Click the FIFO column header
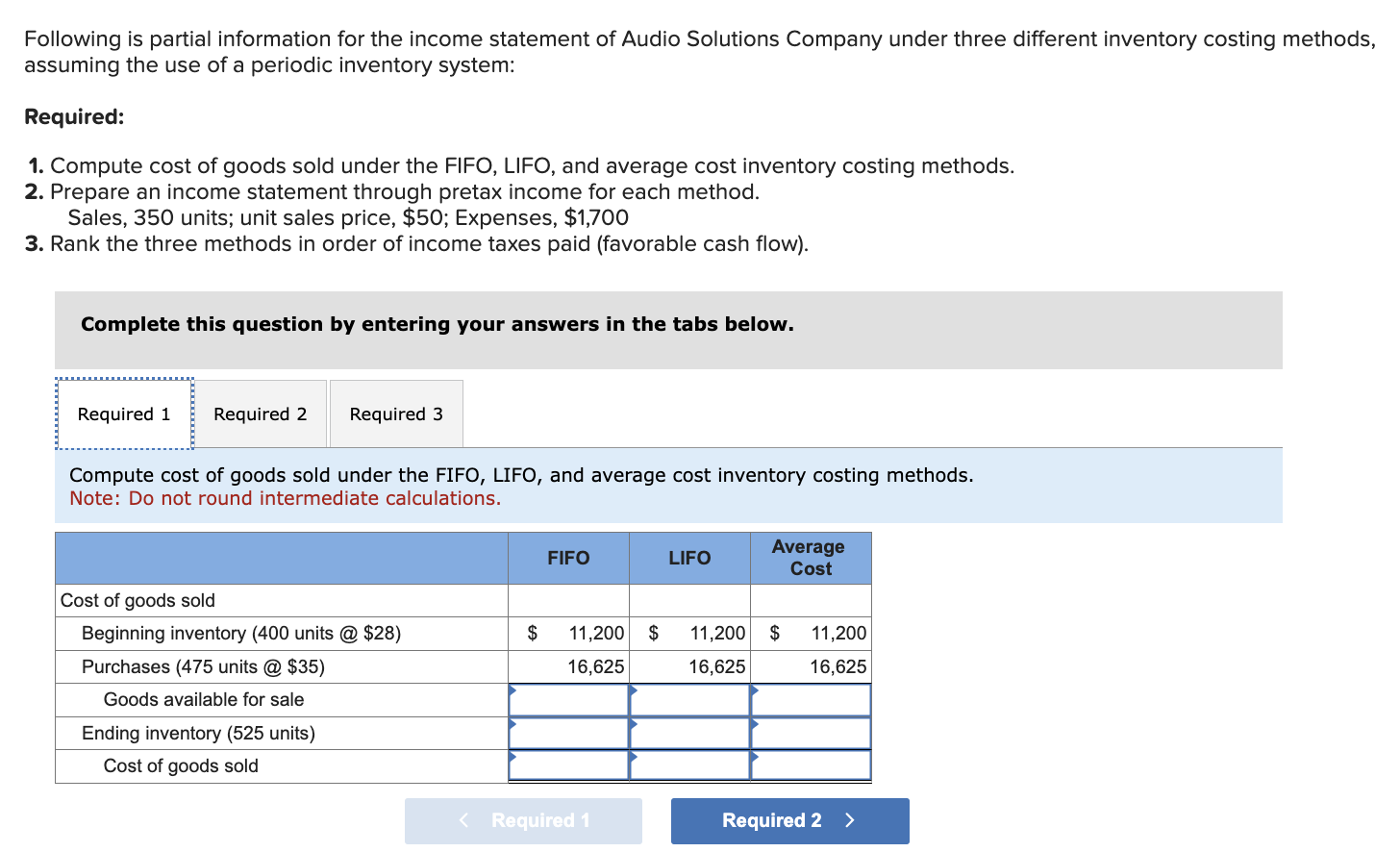 [x=568, y=558]
